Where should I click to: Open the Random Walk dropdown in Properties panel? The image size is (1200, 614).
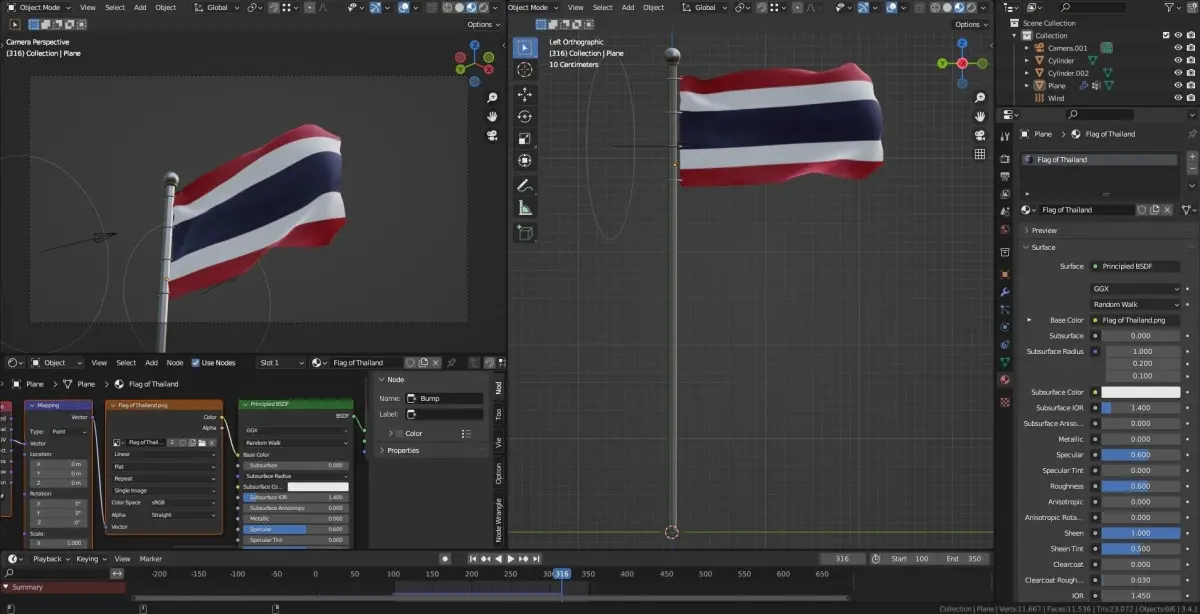click(x=1135, y=304)
